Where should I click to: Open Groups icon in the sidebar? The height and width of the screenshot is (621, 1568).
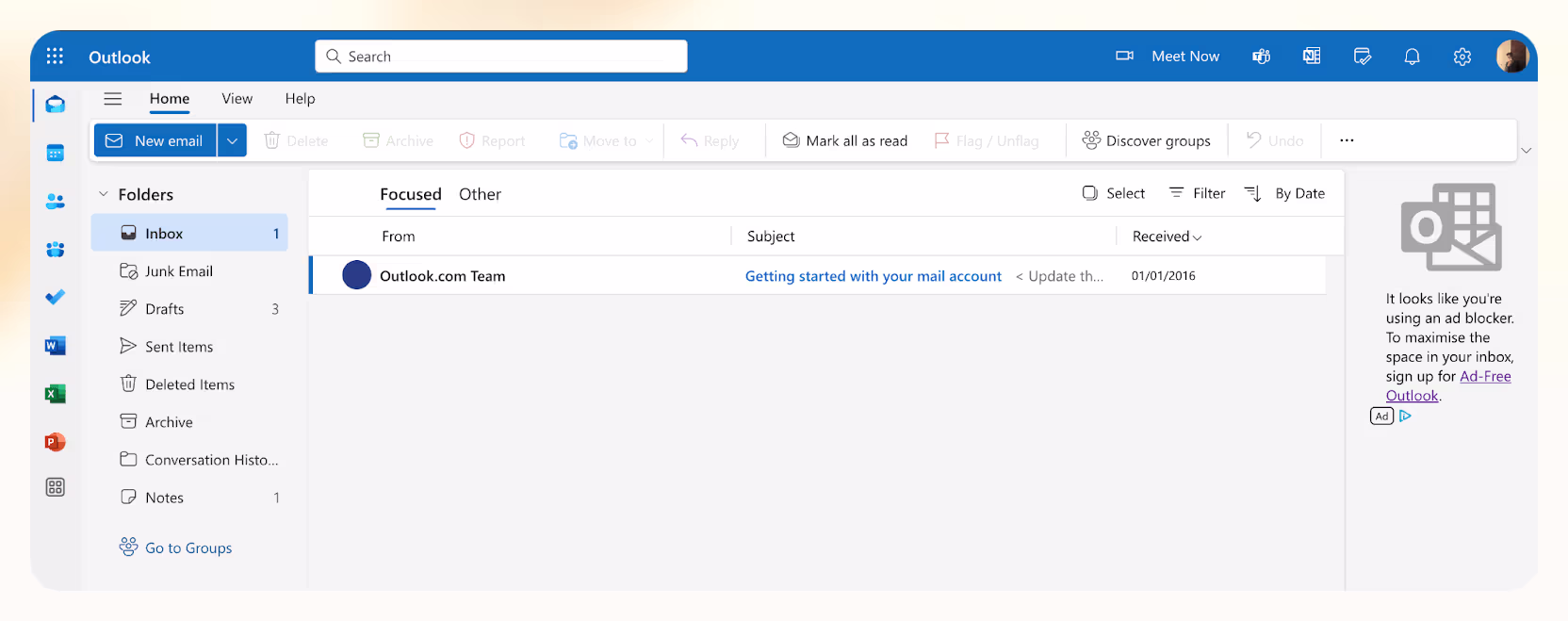tap(56, 250)
